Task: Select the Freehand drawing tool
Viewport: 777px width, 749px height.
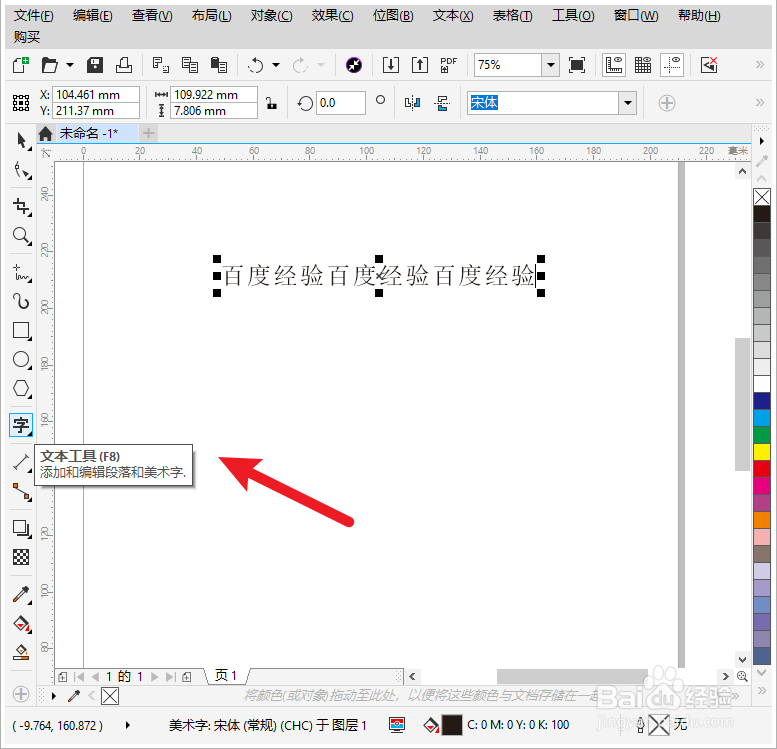Action: (21, 273)
